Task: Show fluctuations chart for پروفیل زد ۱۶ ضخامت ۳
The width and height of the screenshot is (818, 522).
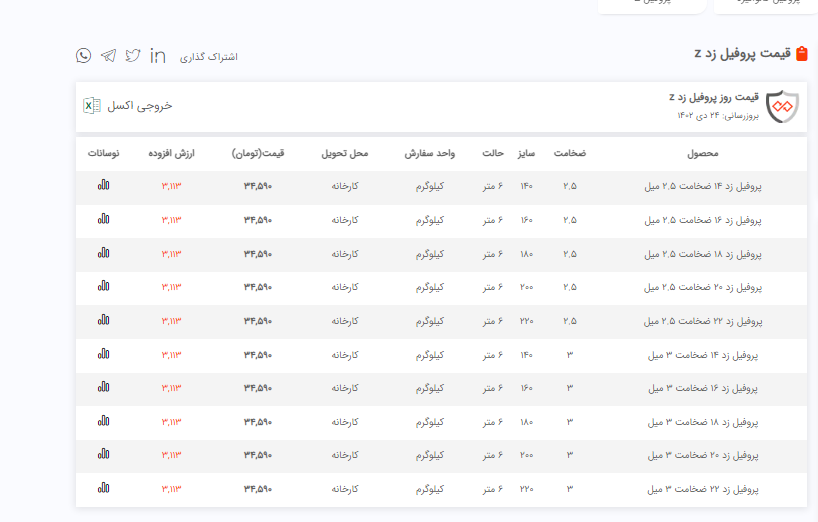Action: click(103, 387)
